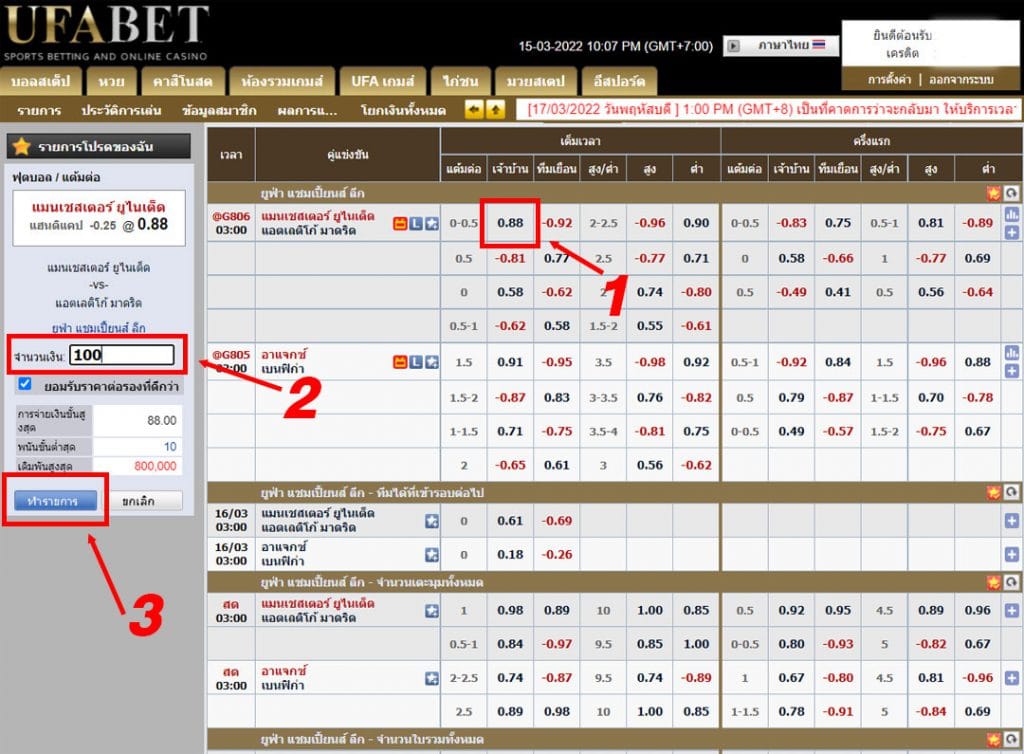Screen dimensions: 1024x754
Task: Click the 0.90 under odds for @G806
Action: coord(696,223)
